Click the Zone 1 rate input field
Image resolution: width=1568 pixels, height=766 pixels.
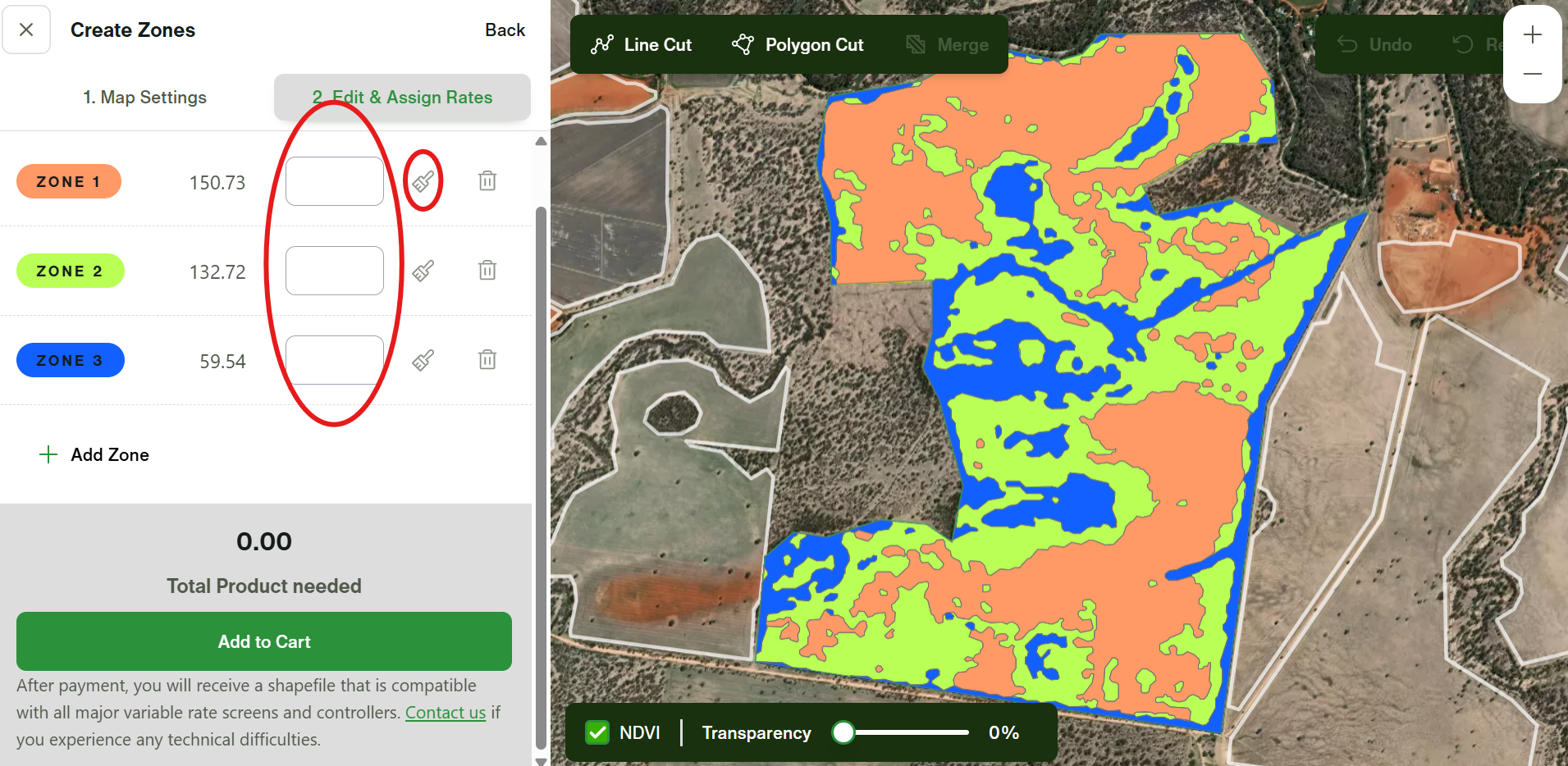pos(334,181)
